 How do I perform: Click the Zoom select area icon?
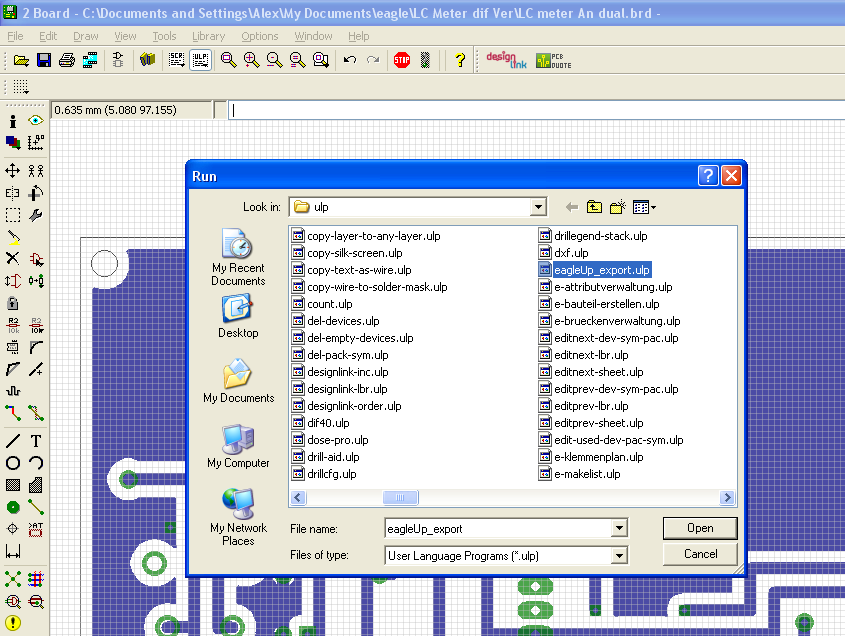[x=321, y=60]
